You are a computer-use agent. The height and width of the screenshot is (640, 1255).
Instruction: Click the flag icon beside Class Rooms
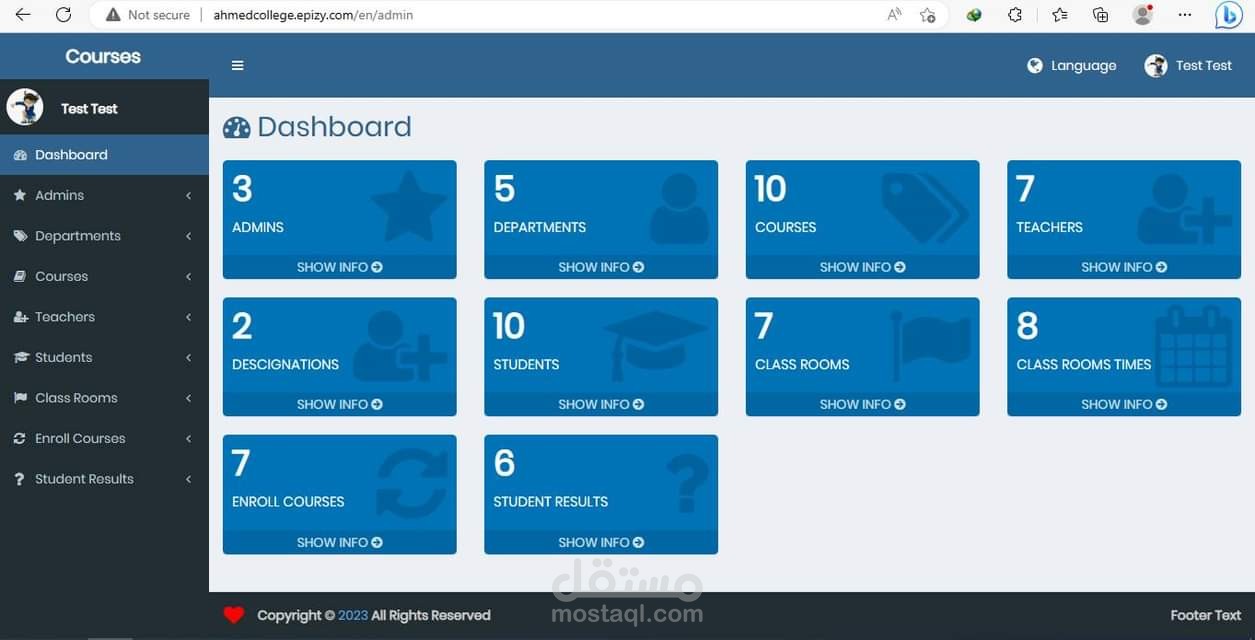coord(19,398)
